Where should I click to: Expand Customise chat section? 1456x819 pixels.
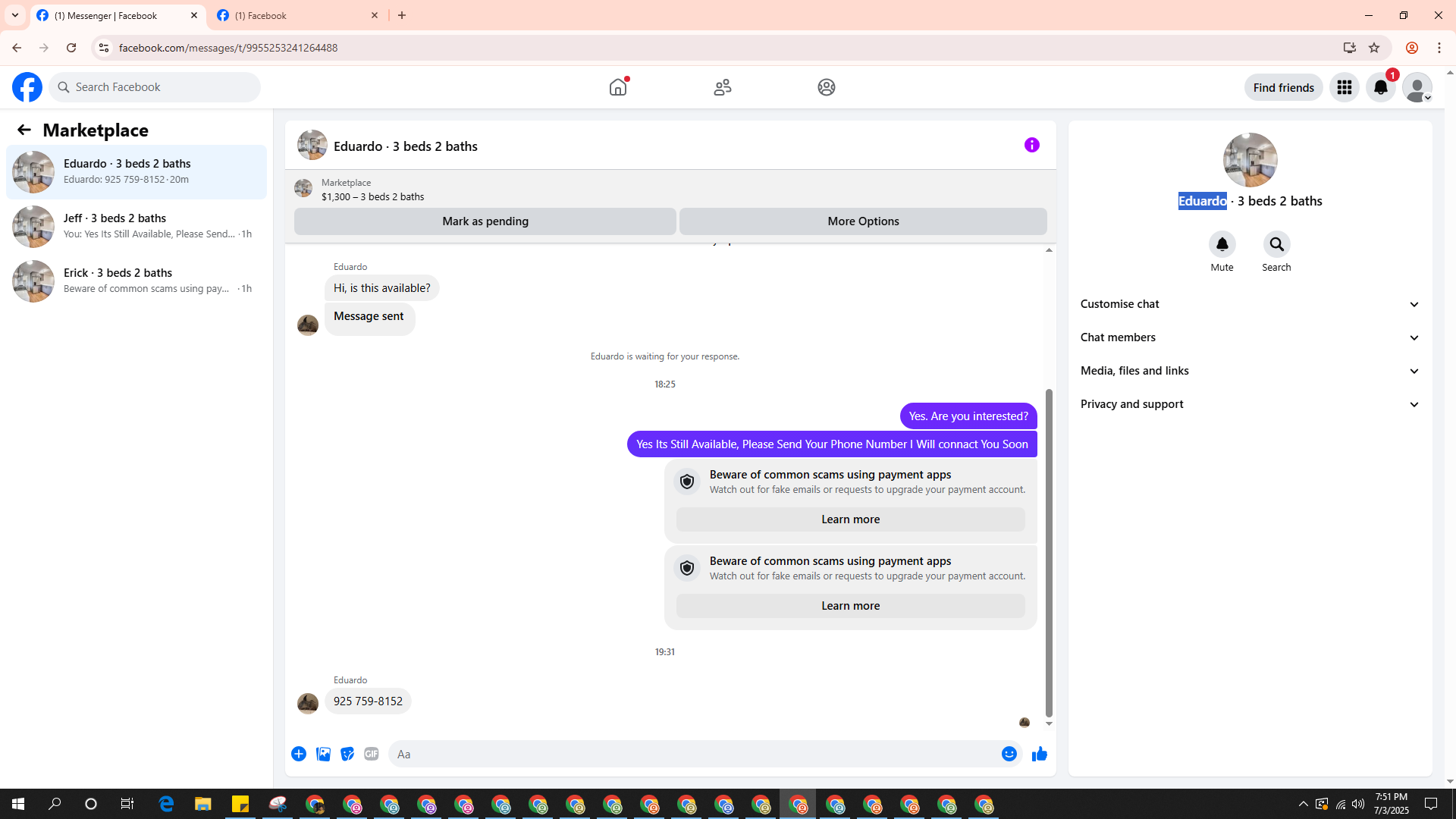[1249, 304]
